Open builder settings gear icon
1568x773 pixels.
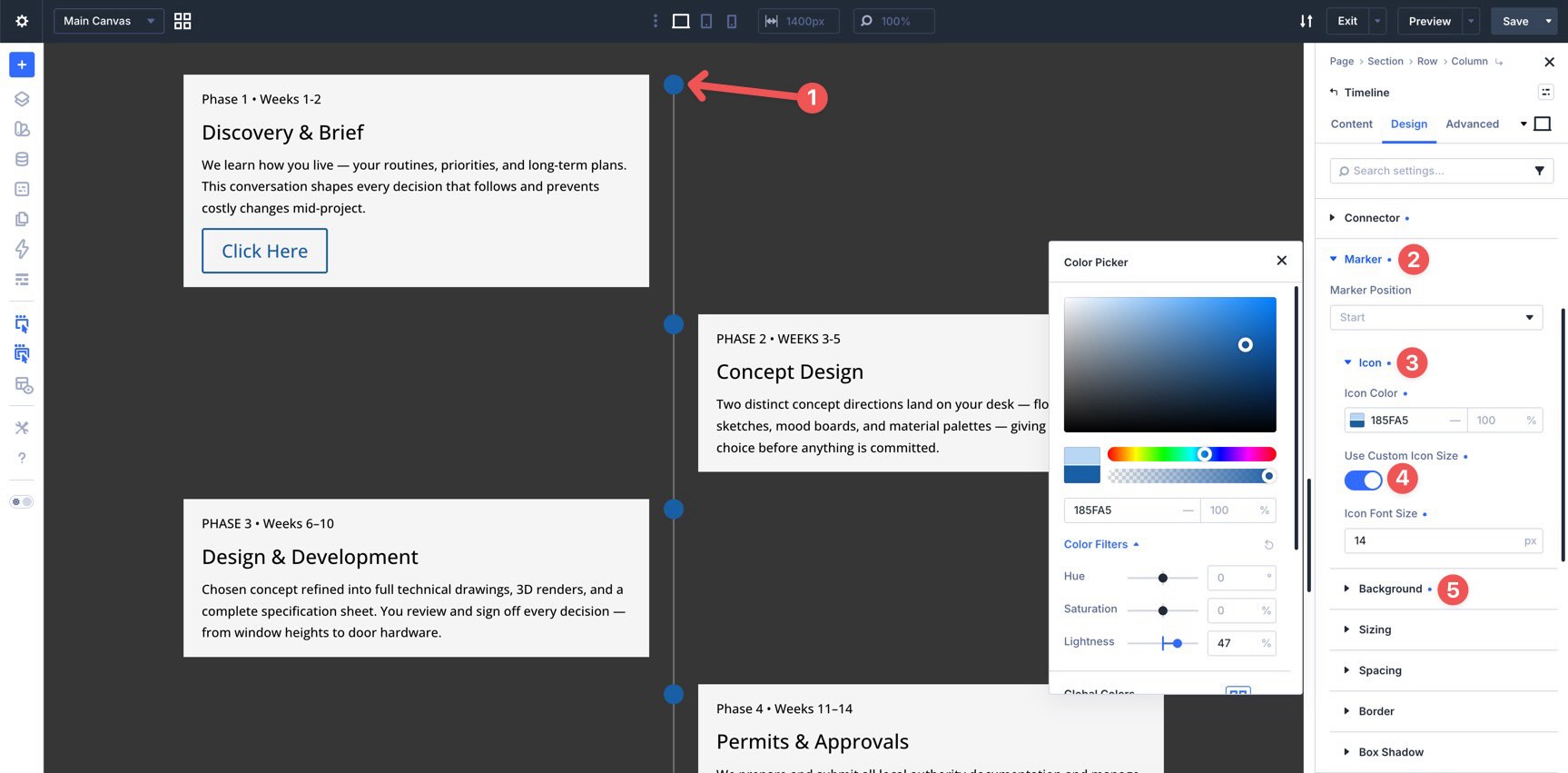coord(22,21)
